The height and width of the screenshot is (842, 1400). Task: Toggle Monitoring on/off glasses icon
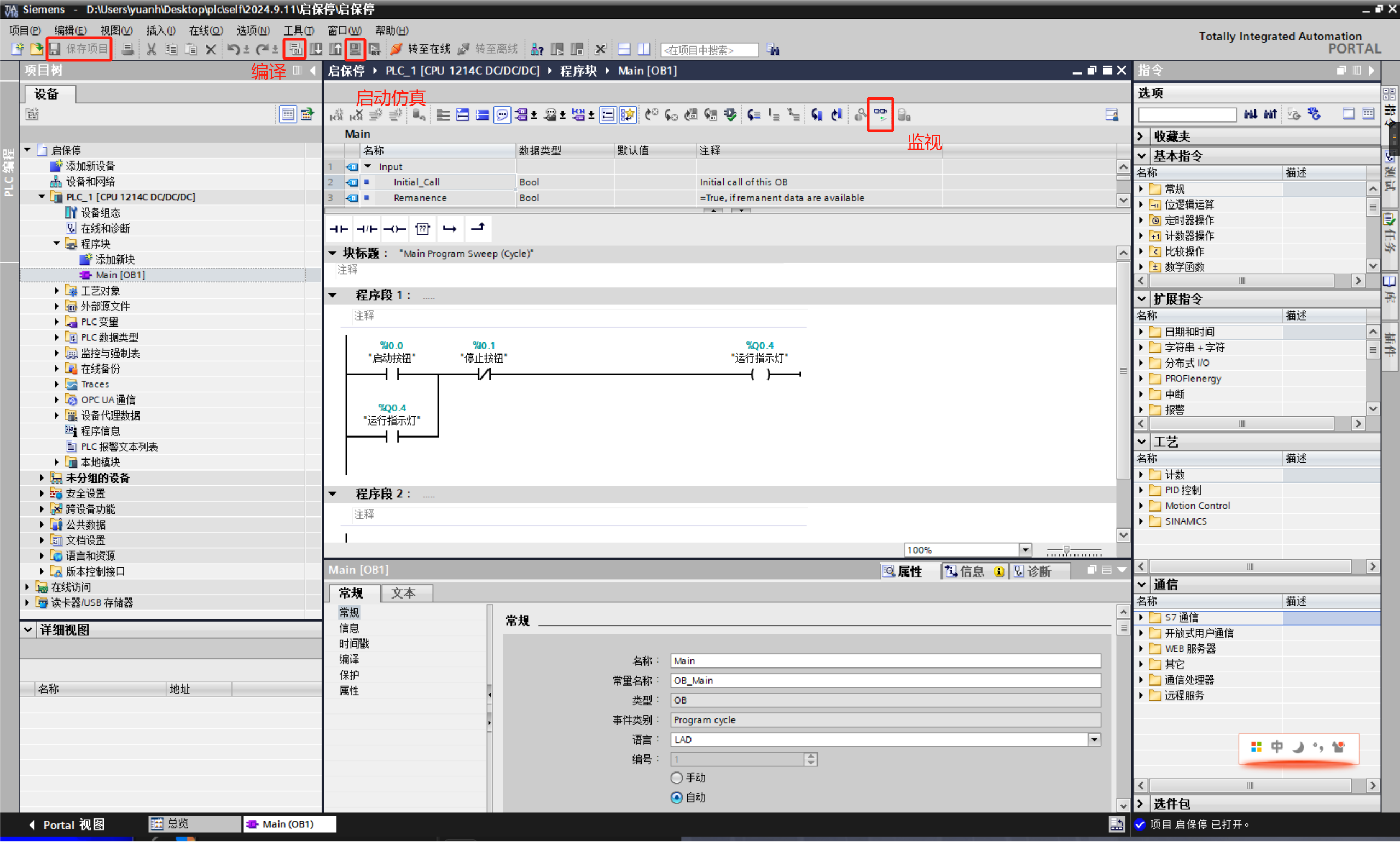(x=880, y=115)
